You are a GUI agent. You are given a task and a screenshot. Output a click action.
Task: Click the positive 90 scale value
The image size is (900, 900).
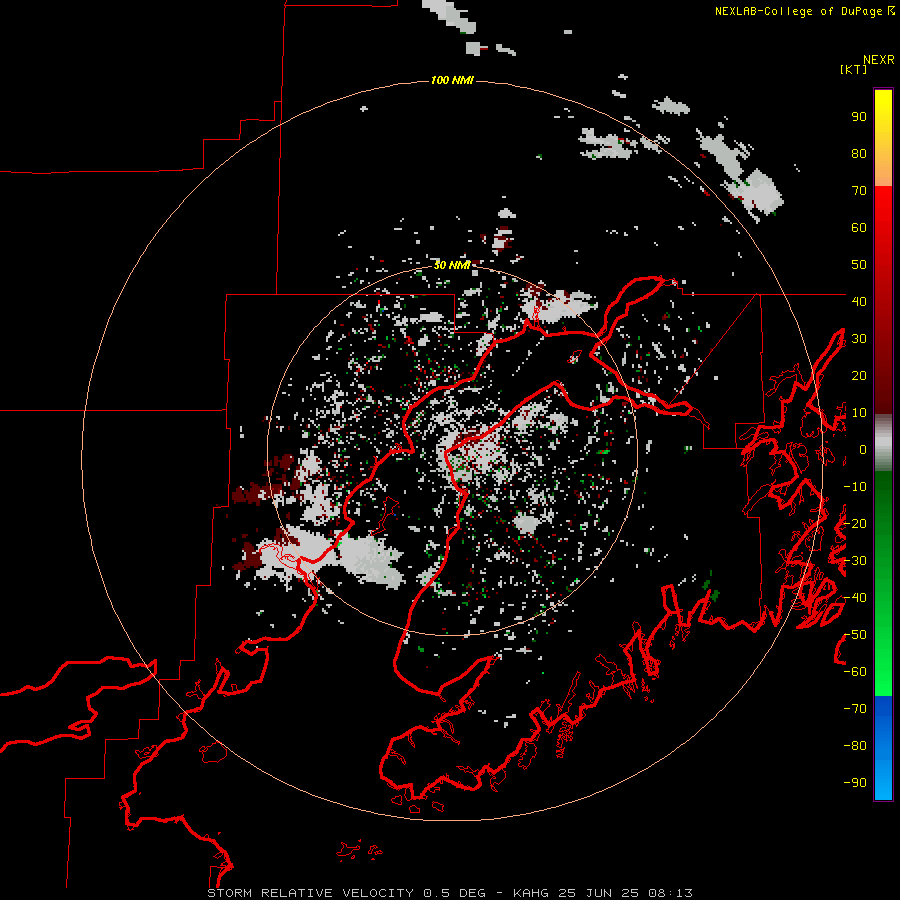859,117
